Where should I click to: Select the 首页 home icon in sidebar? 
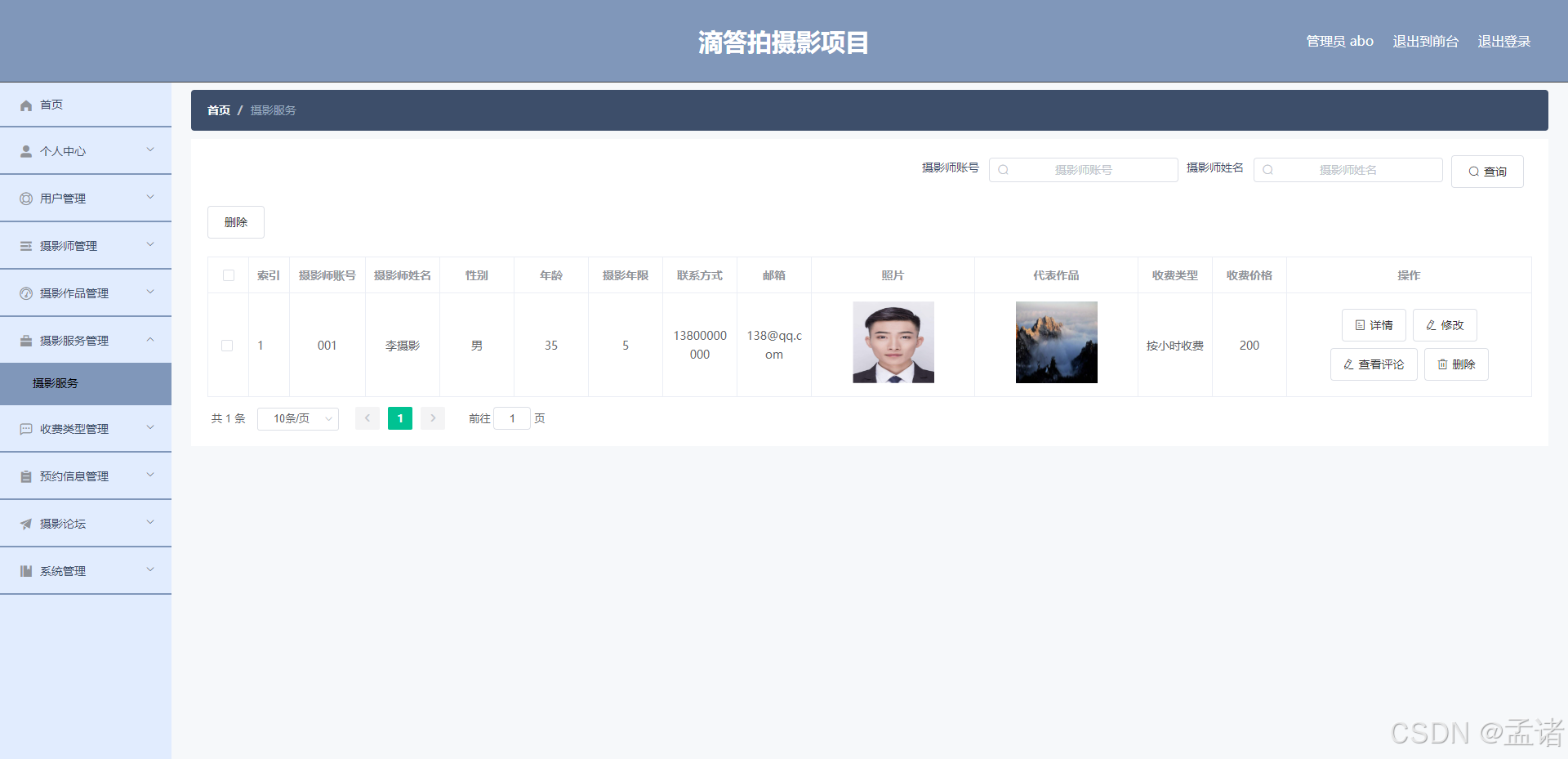click(x=26, y=105)
